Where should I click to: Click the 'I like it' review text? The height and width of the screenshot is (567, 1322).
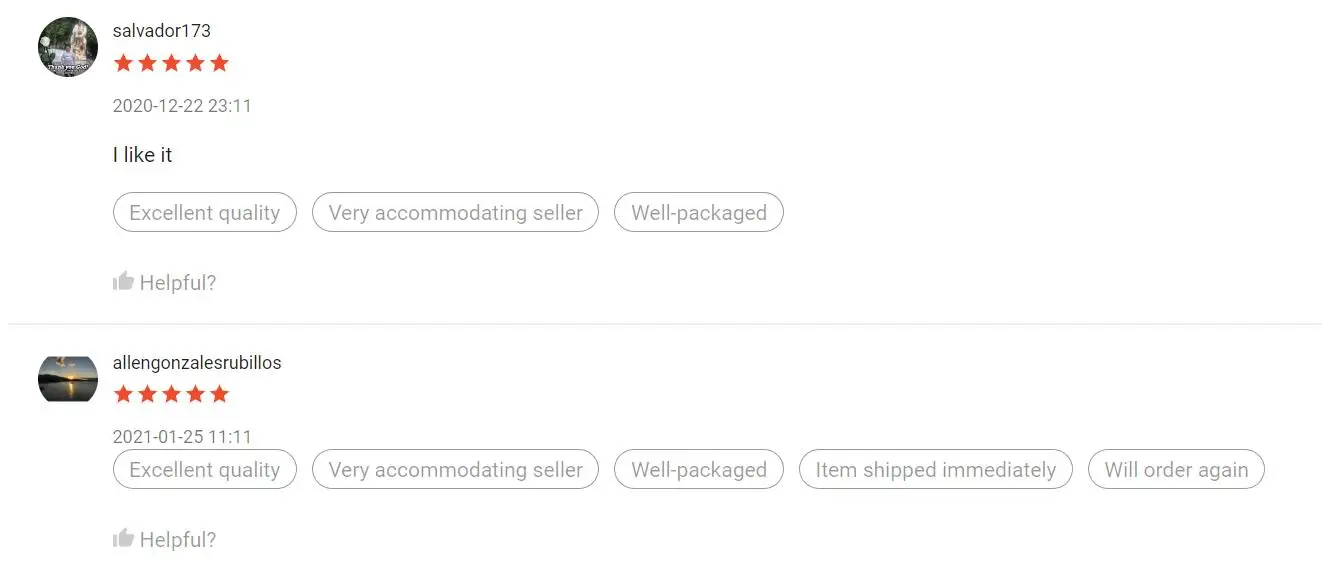(x=143, y=155)
